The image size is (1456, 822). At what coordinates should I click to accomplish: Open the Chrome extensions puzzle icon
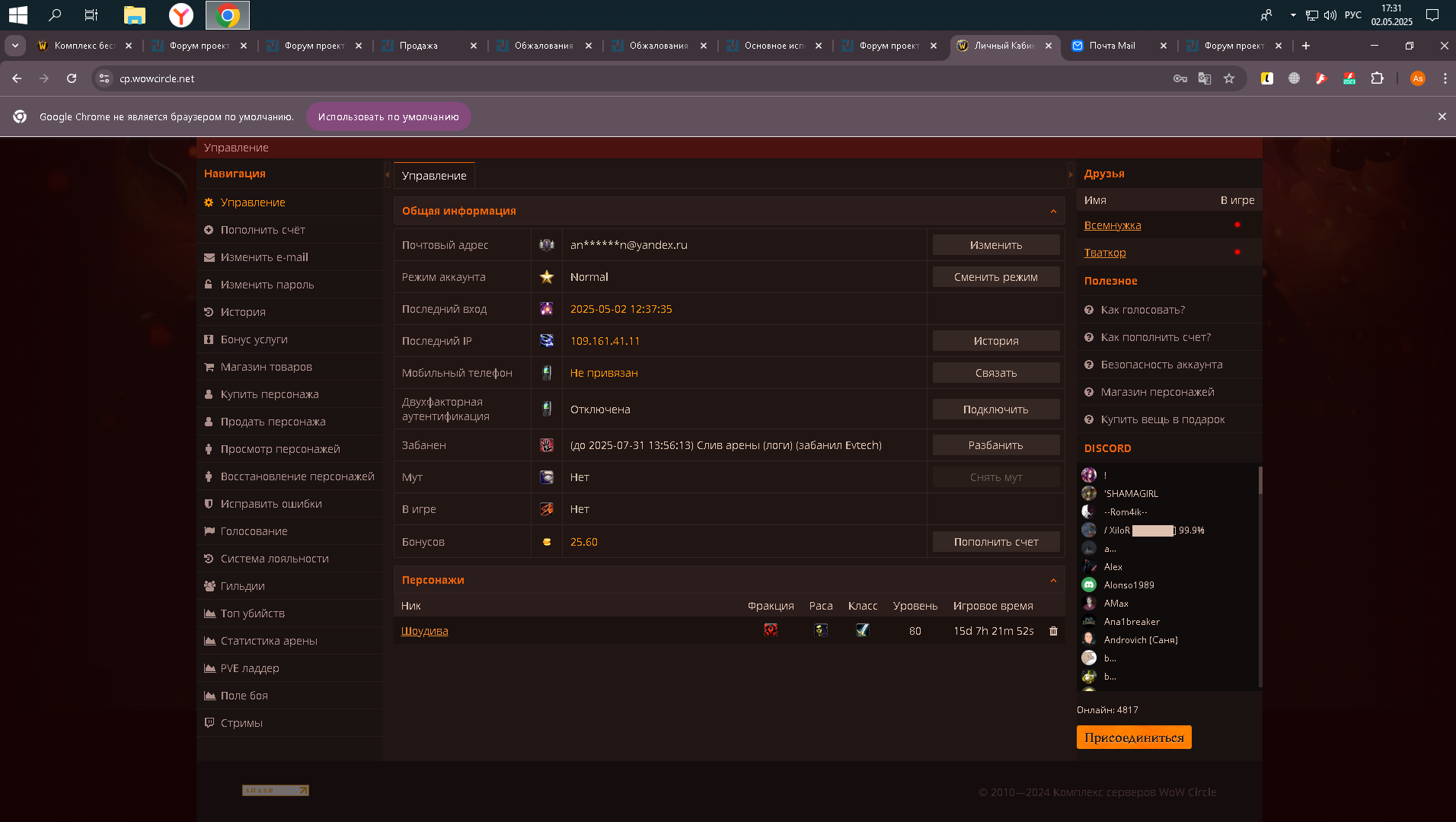[x=1377, y=78]
